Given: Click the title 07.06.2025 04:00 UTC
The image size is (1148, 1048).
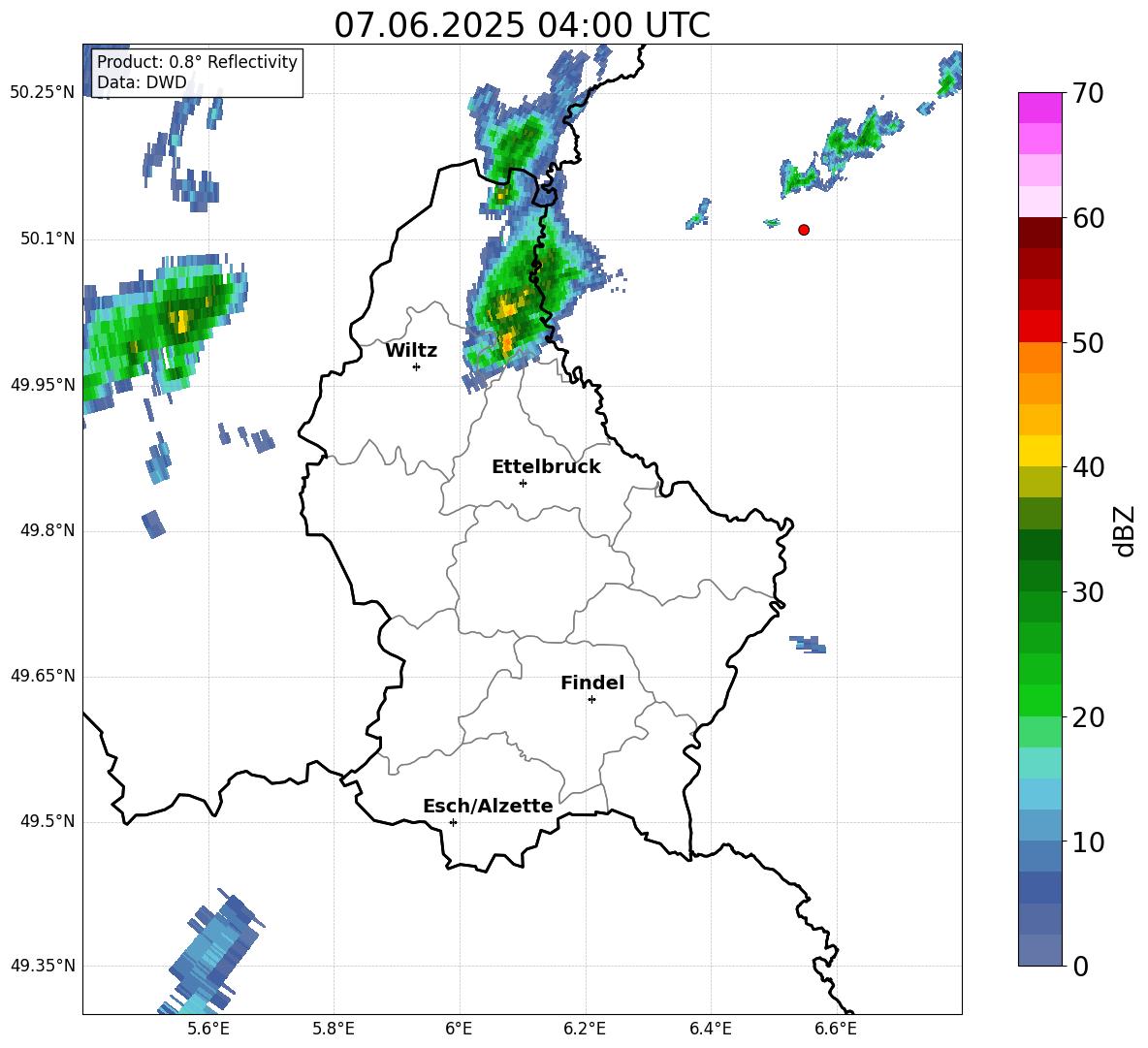Looking at the screenshot, I should pos(522,25).
